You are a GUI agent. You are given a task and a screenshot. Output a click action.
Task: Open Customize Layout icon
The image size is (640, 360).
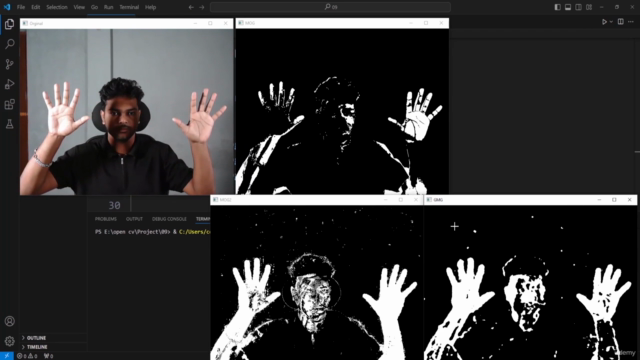[x=589, y=7]
